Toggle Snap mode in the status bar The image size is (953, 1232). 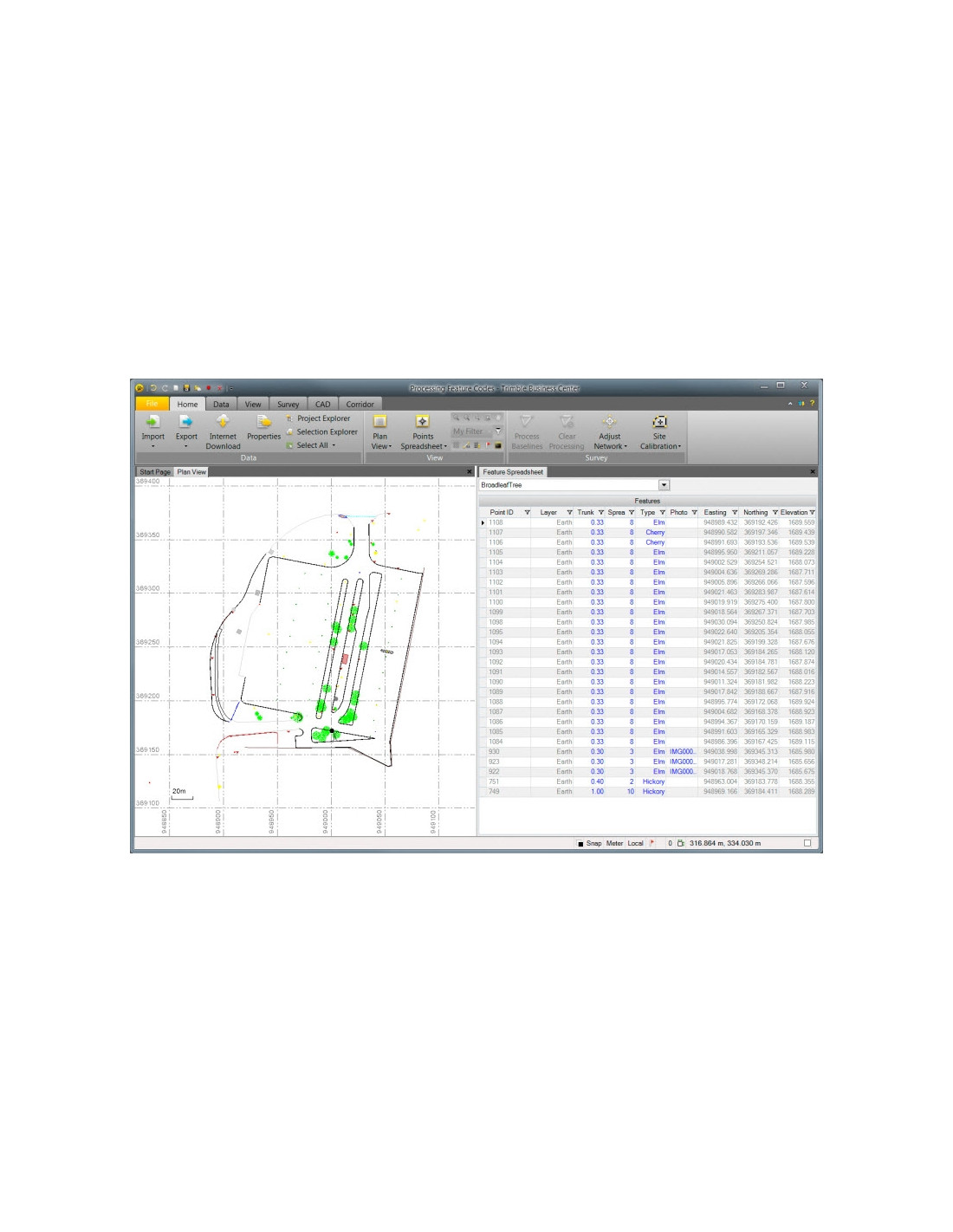click(589, 843)
